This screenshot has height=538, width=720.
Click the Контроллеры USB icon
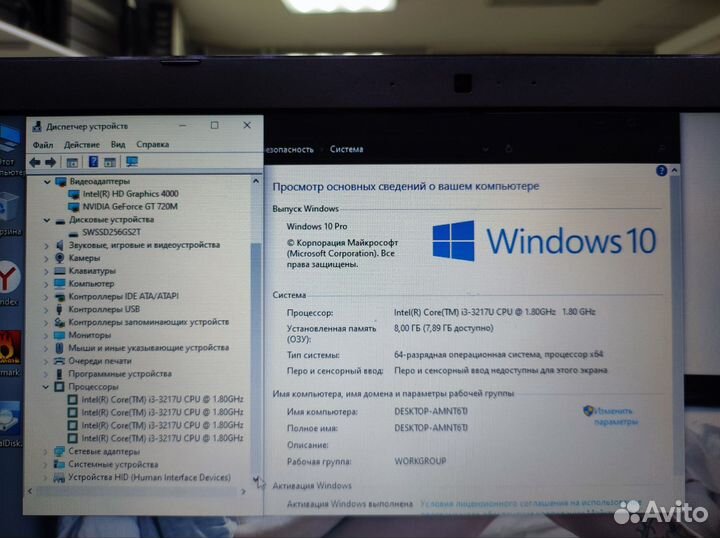(x=59, y=309)
